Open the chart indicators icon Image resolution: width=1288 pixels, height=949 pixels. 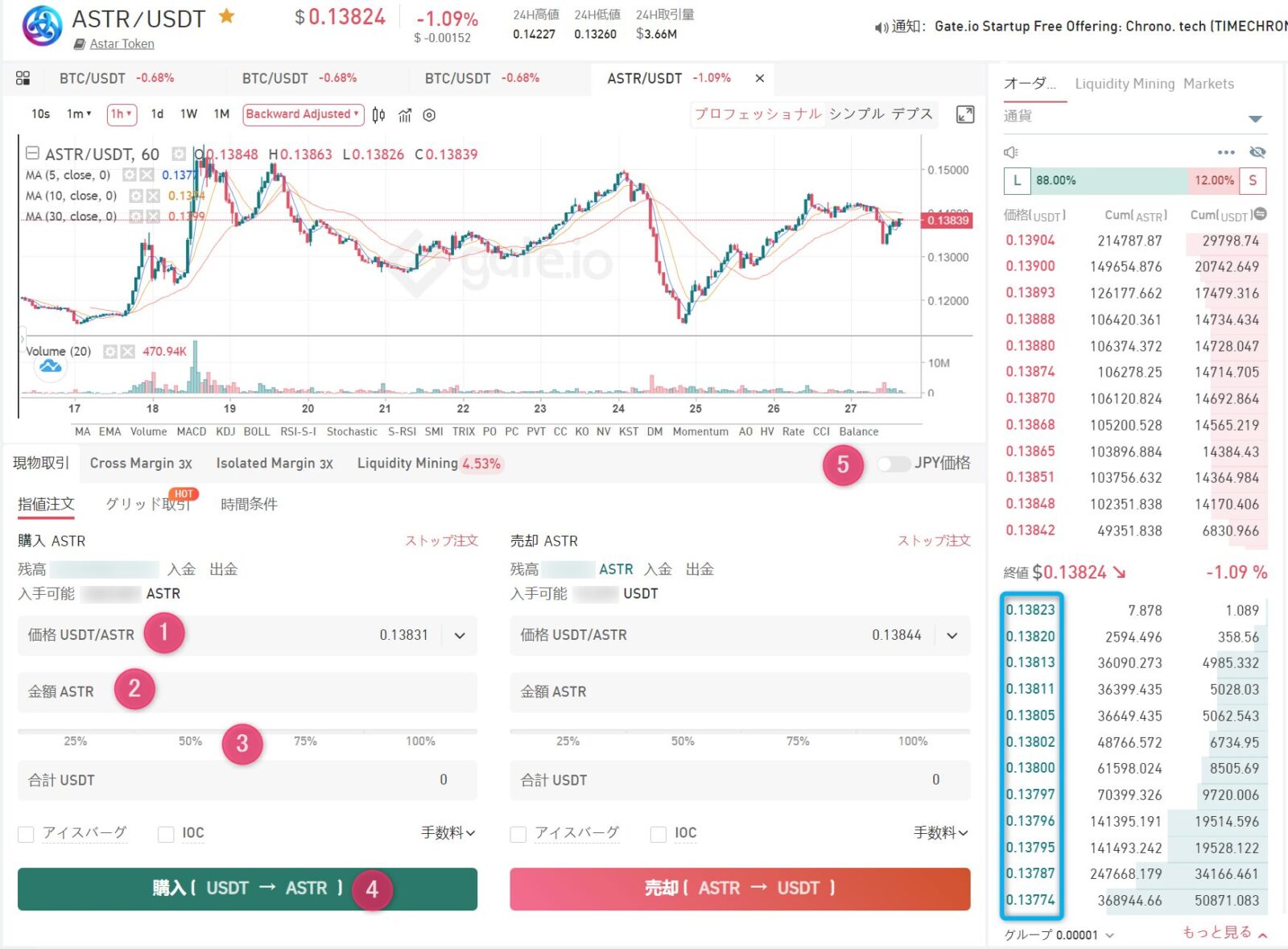[404, 115]
